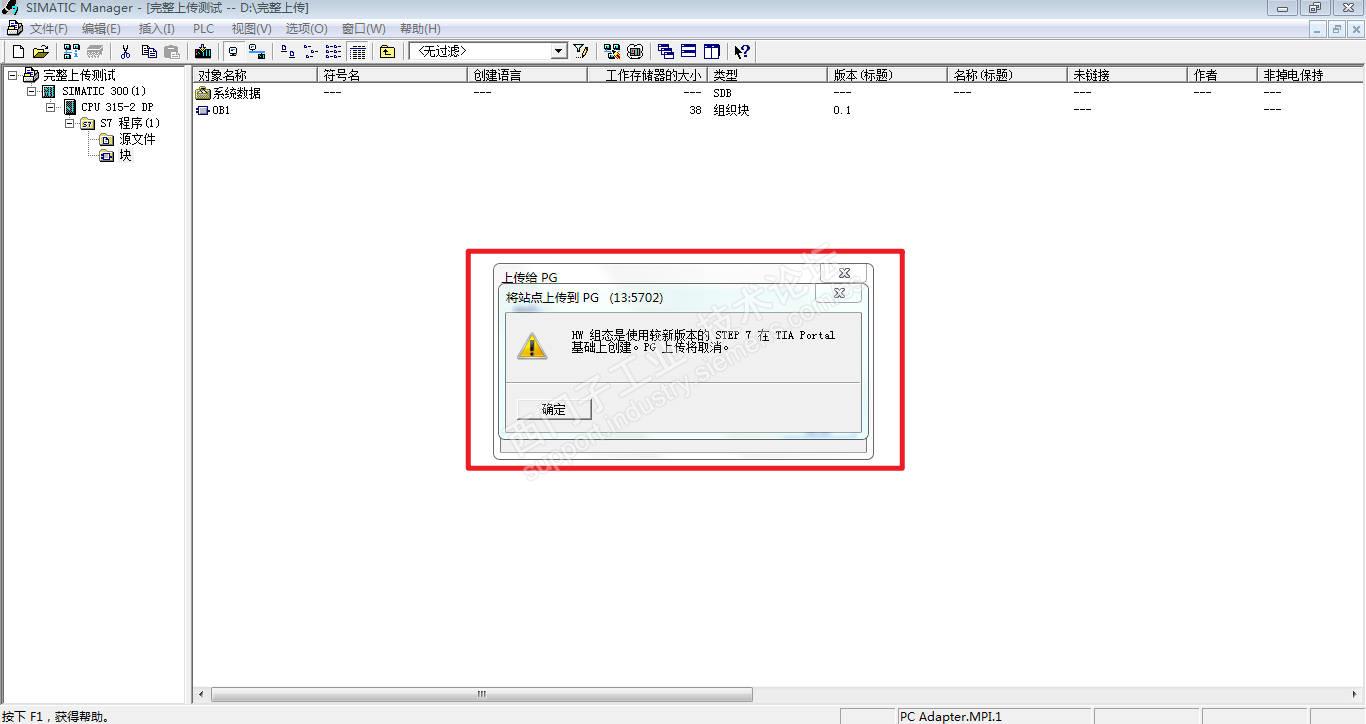Go up one level in the hierarchy
Screen dimensions: 1366x724
pos(387,51)
